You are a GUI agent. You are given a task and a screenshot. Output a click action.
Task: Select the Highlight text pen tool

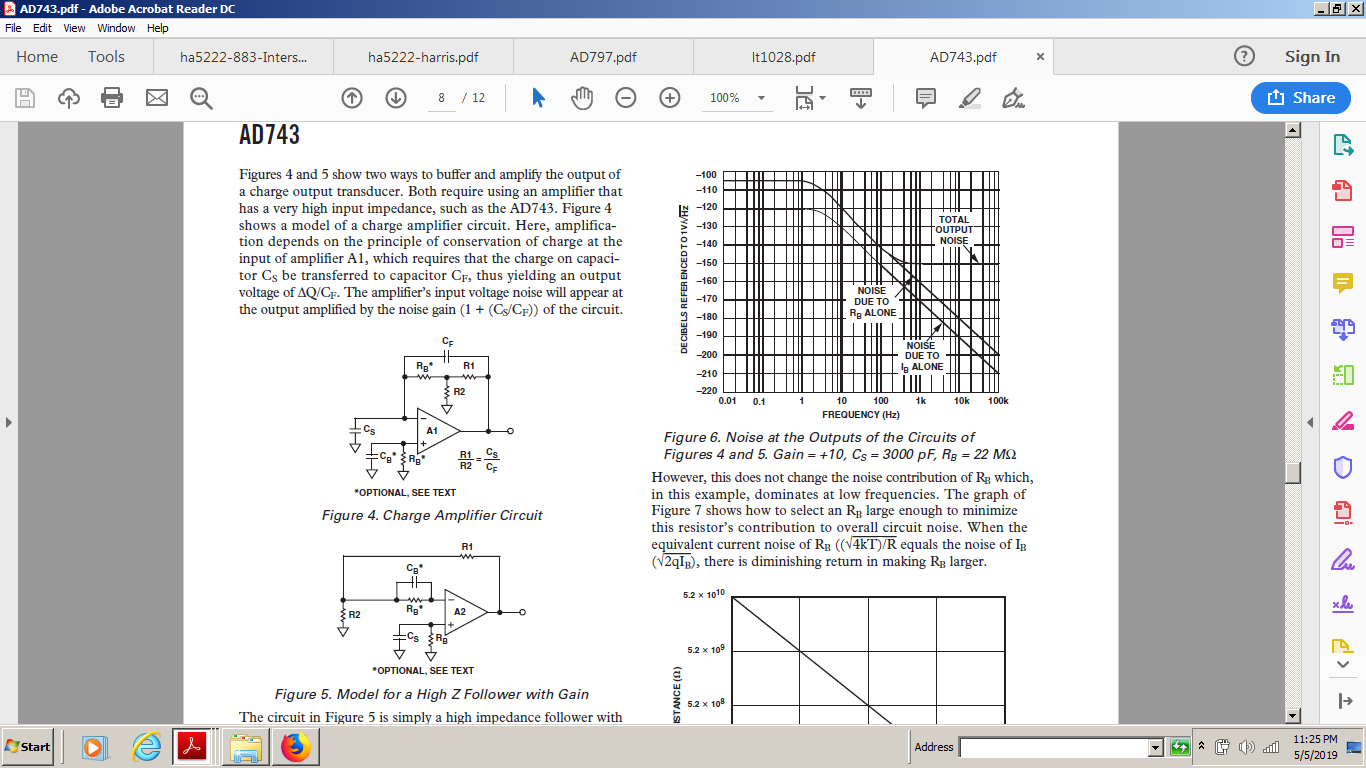point(969,98)
